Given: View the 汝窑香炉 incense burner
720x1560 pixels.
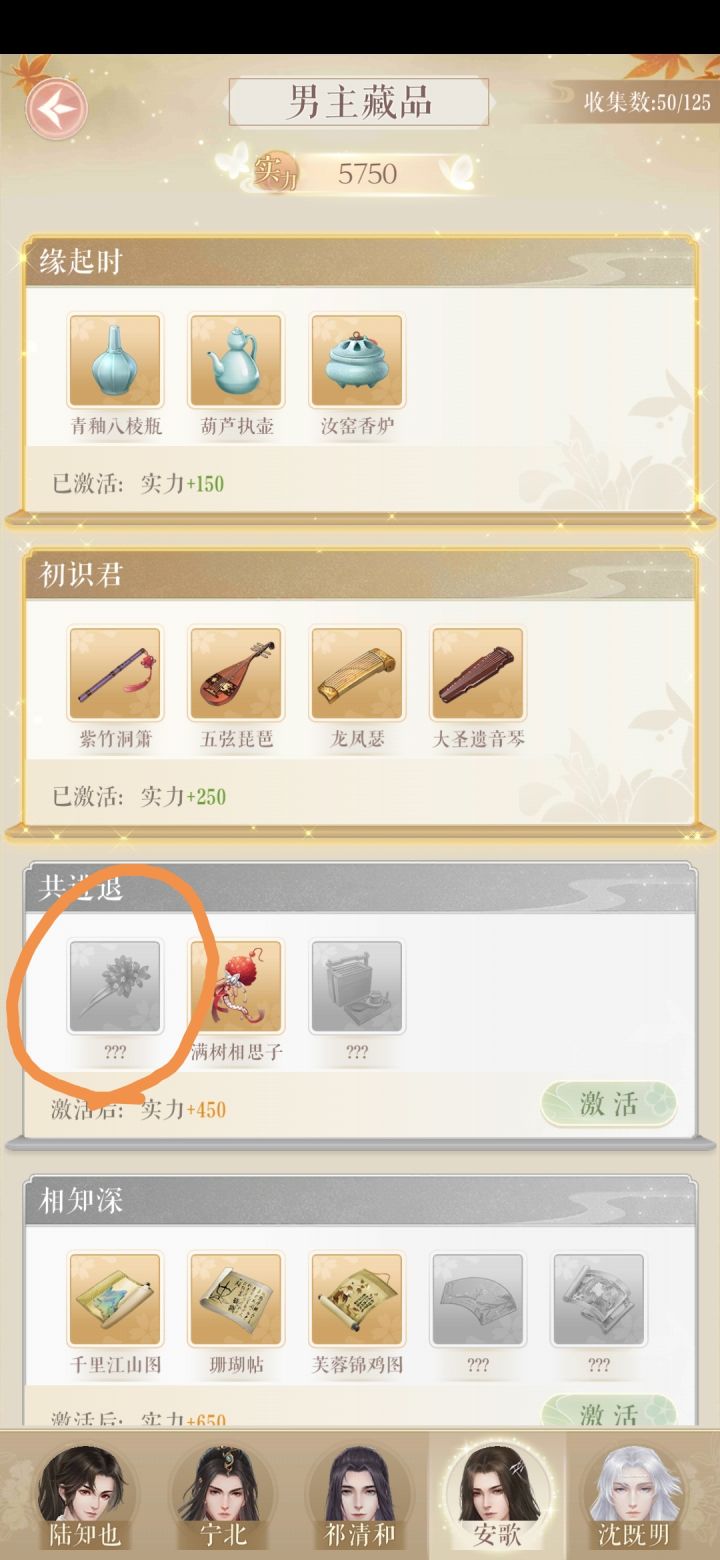Looking at the screenshot, I should (357, 360).
